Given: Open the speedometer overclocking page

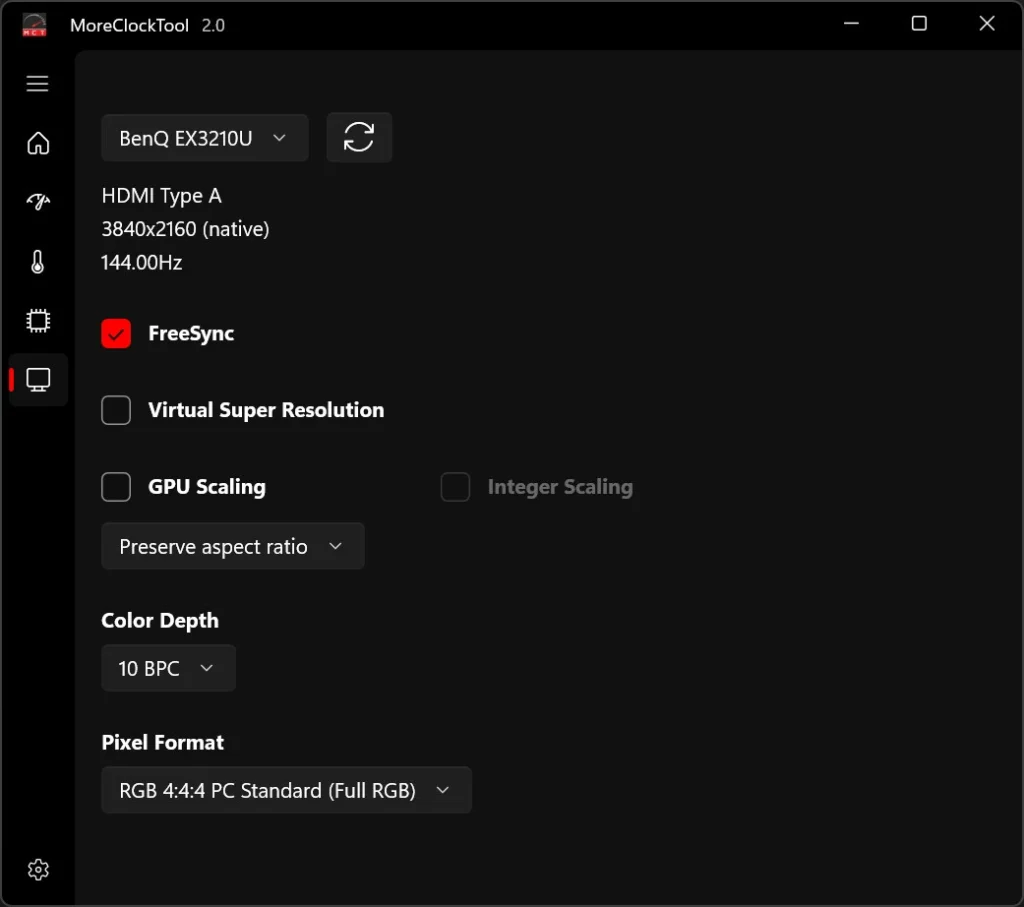Looking at the screenshot, I should (x=38, y=202).
